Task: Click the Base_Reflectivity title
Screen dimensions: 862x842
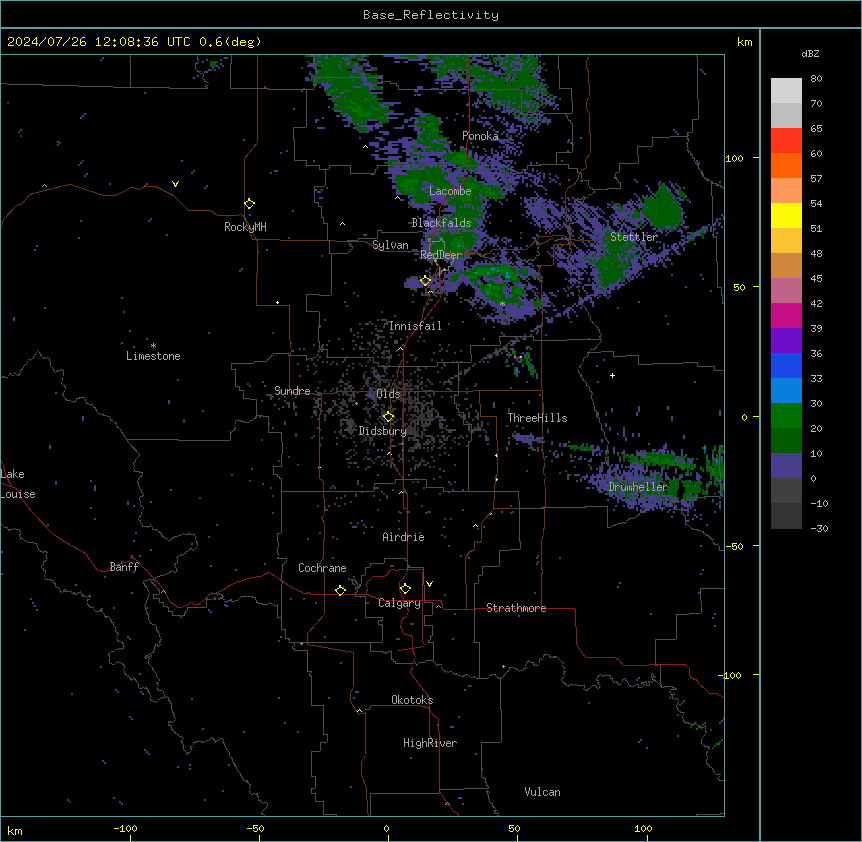Action: click(x=431, y=15)
